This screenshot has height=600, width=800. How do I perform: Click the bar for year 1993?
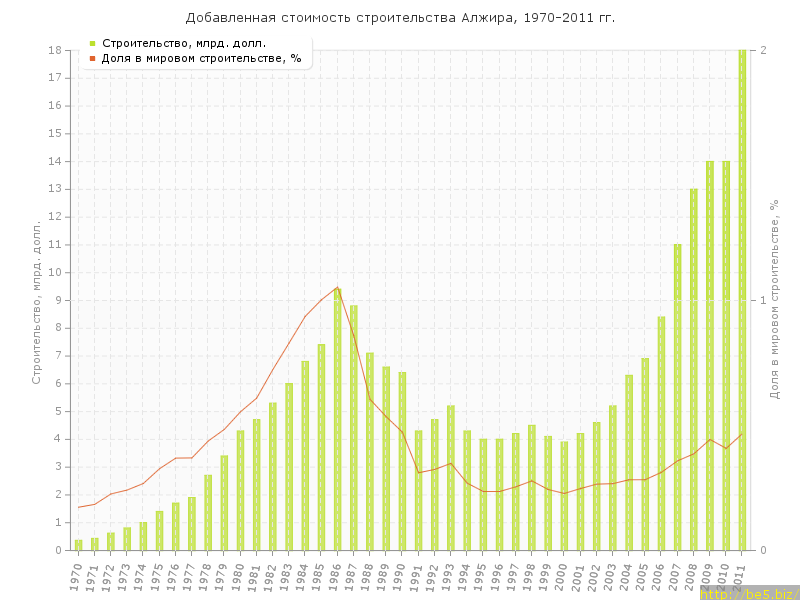coord(451,478)
